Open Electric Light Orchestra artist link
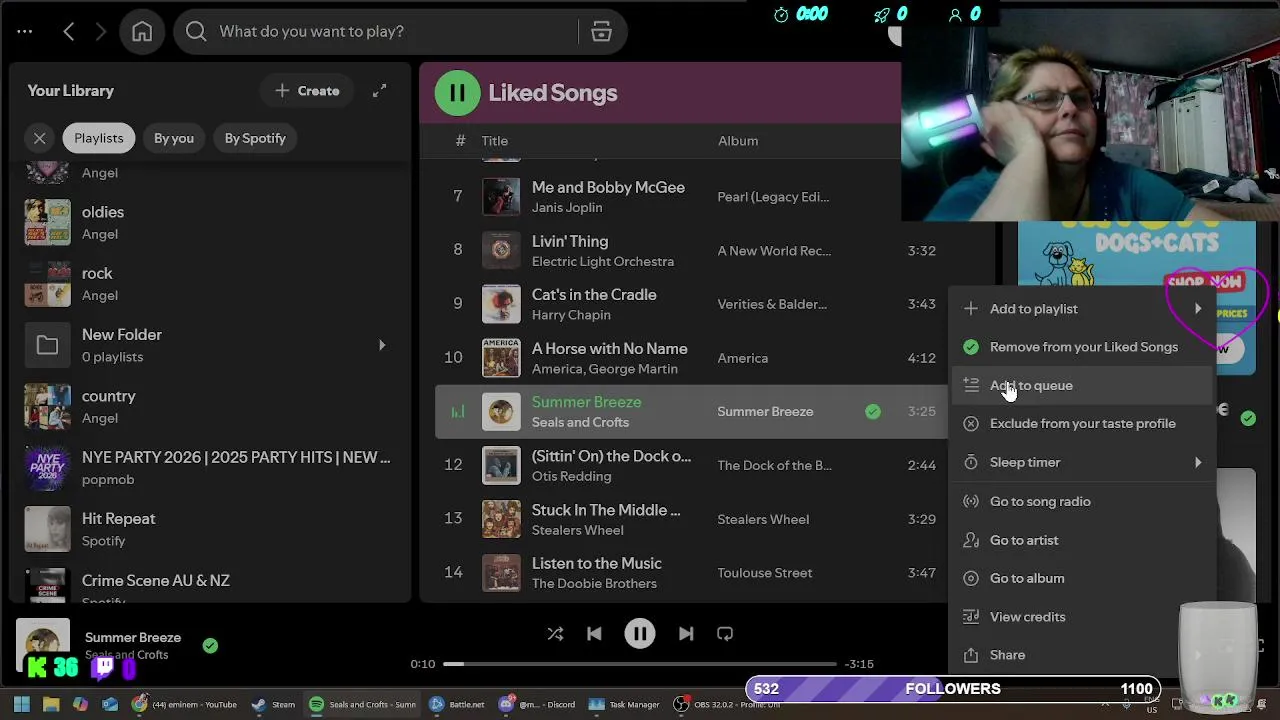1280x720 pixels. [603, 262]
